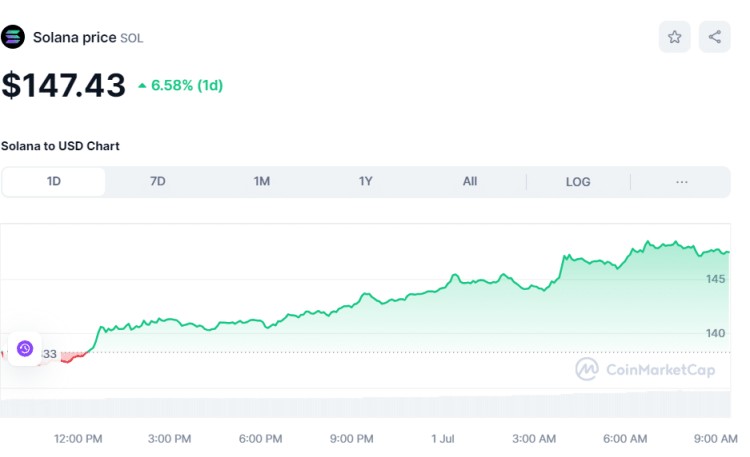Open more chart options ellipsis menu
Image resolution: width=750 pixels, height=457 pixels.
pyautogui.click(x=682, y=182)
